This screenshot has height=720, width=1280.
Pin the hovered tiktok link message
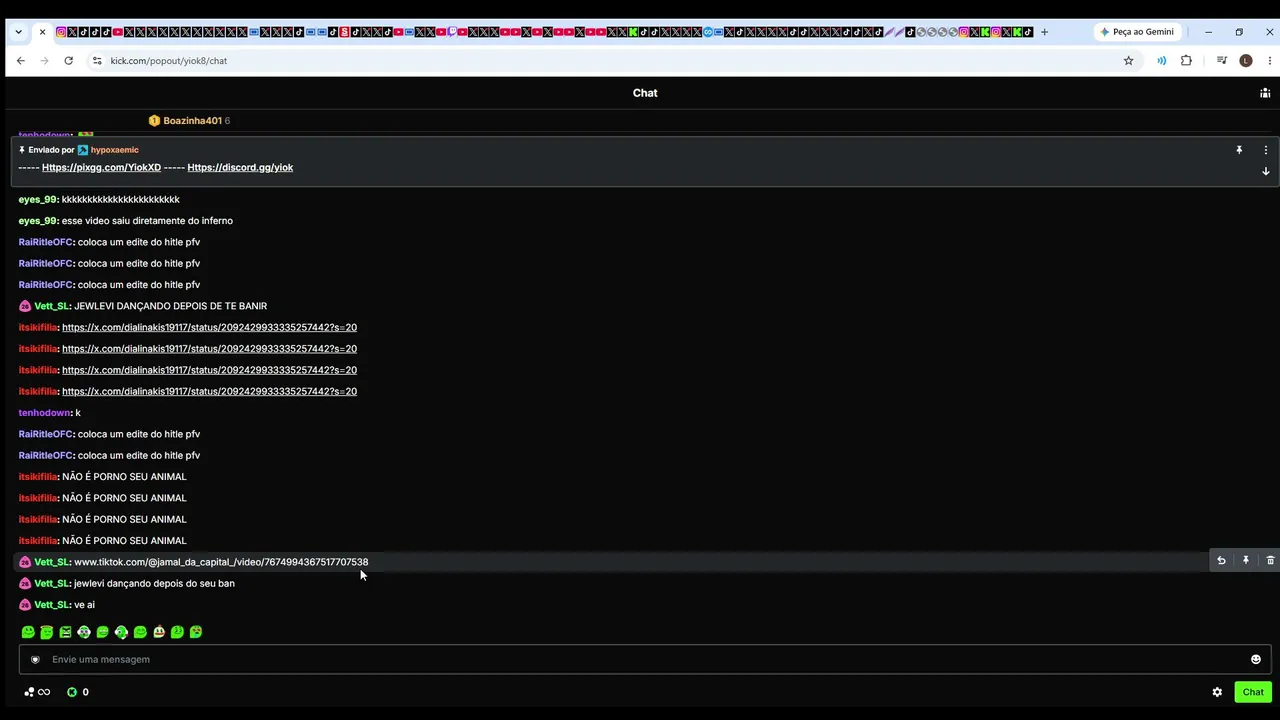point(1246,561)
